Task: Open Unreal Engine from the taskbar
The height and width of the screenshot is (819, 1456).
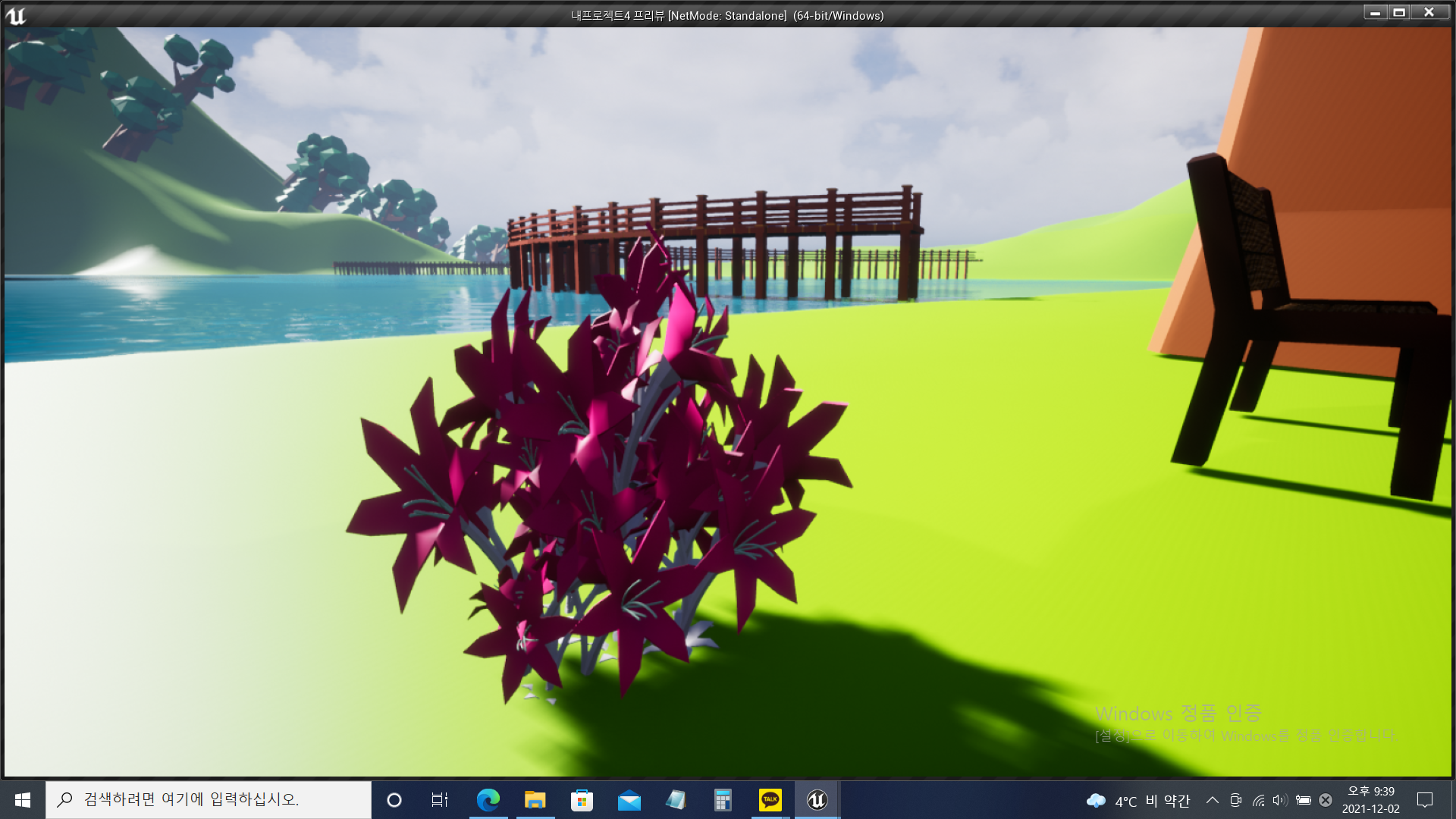Action: click(817, 800)
